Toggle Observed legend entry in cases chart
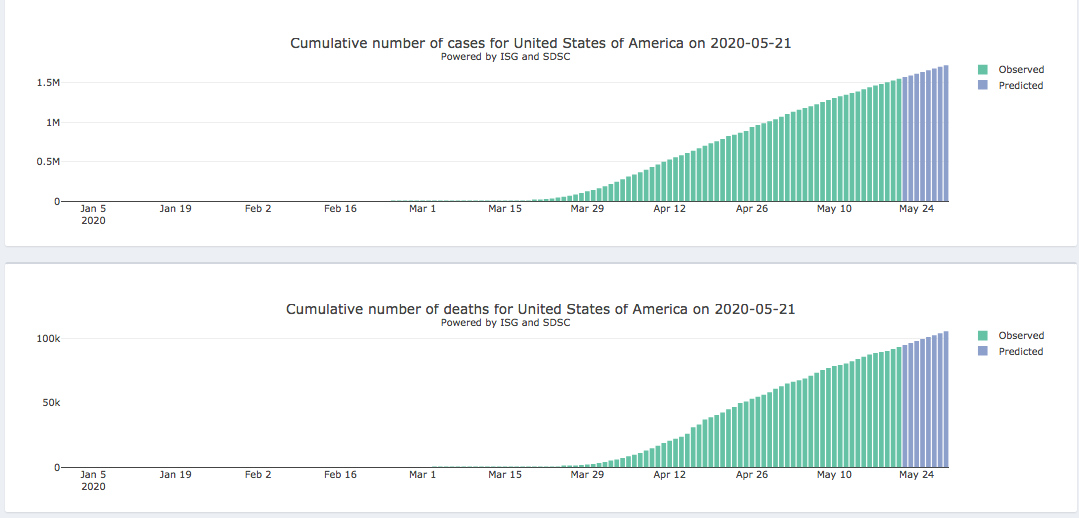Screen dimensions: 1079x518 pyautogui.click(x=1020, y=70)
